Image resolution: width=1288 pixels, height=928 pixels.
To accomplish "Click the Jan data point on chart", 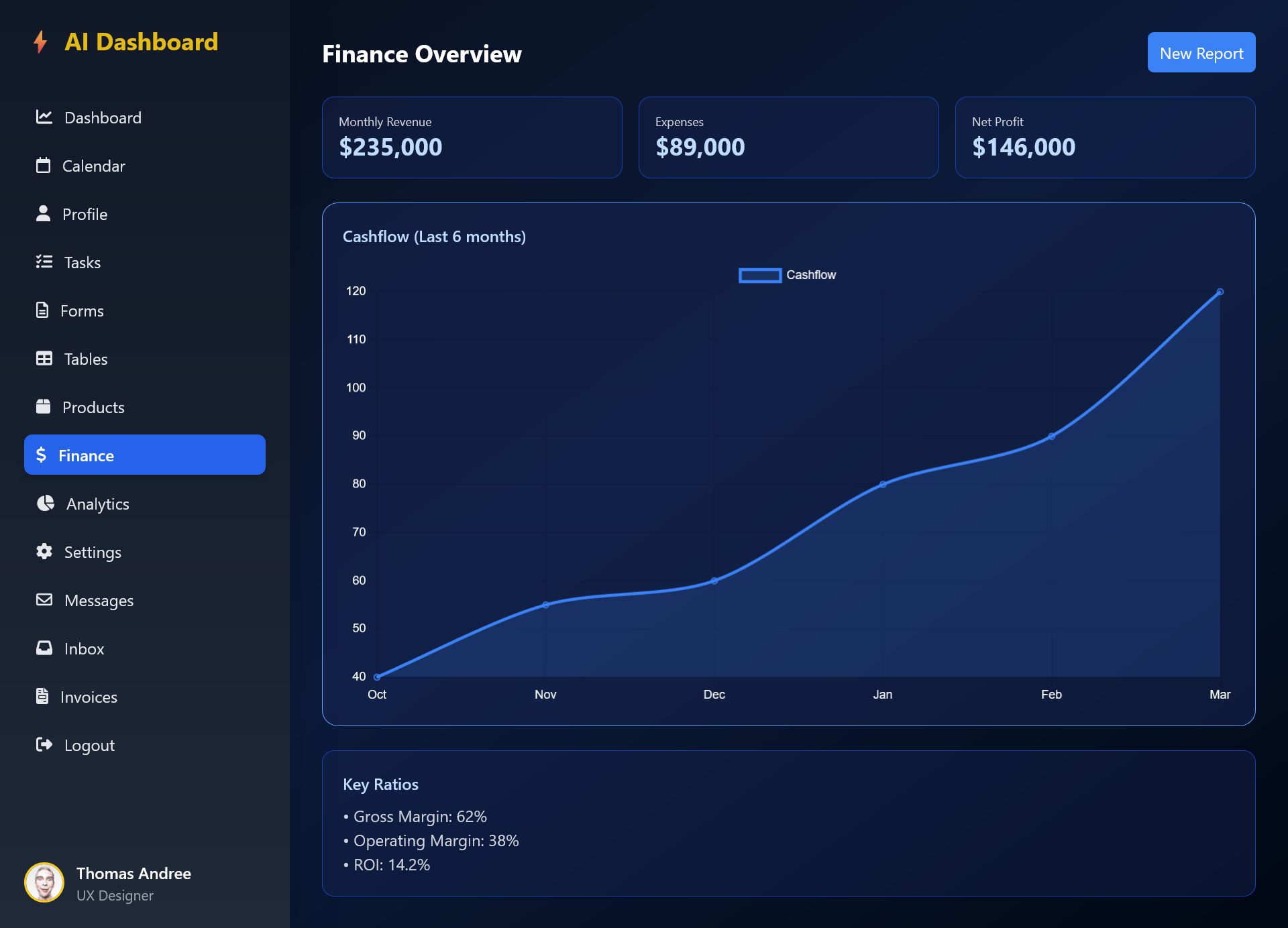I will (x=883, y=485).
